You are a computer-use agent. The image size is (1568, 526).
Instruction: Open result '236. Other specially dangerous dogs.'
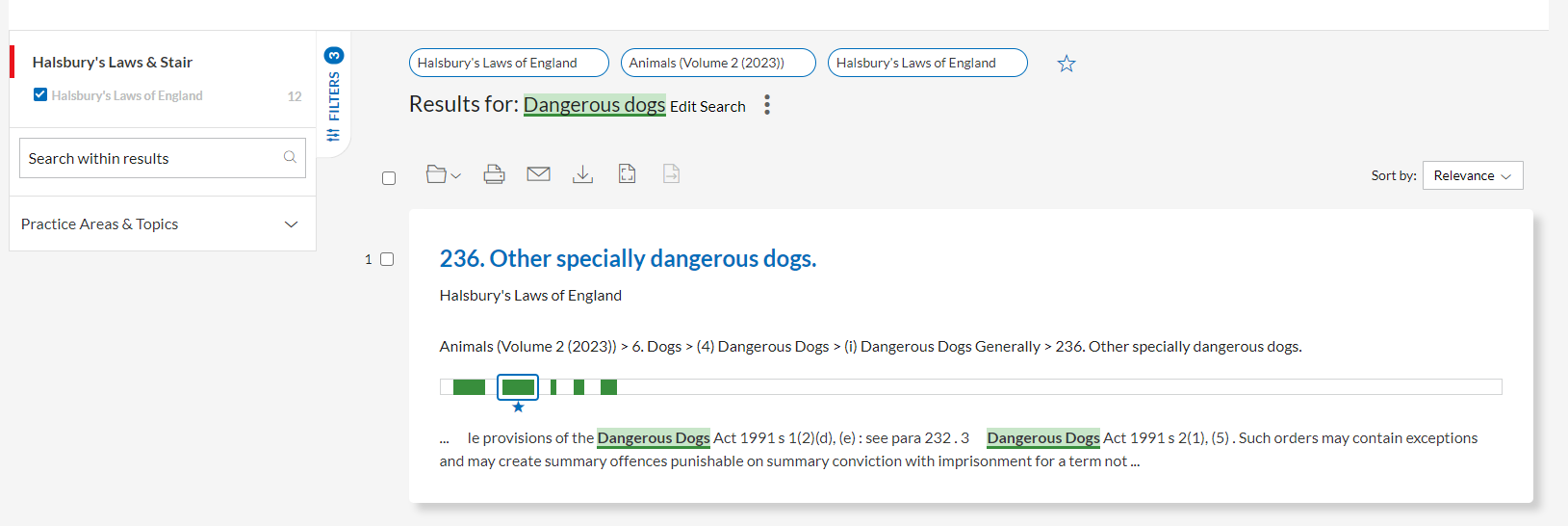point(628,259)
